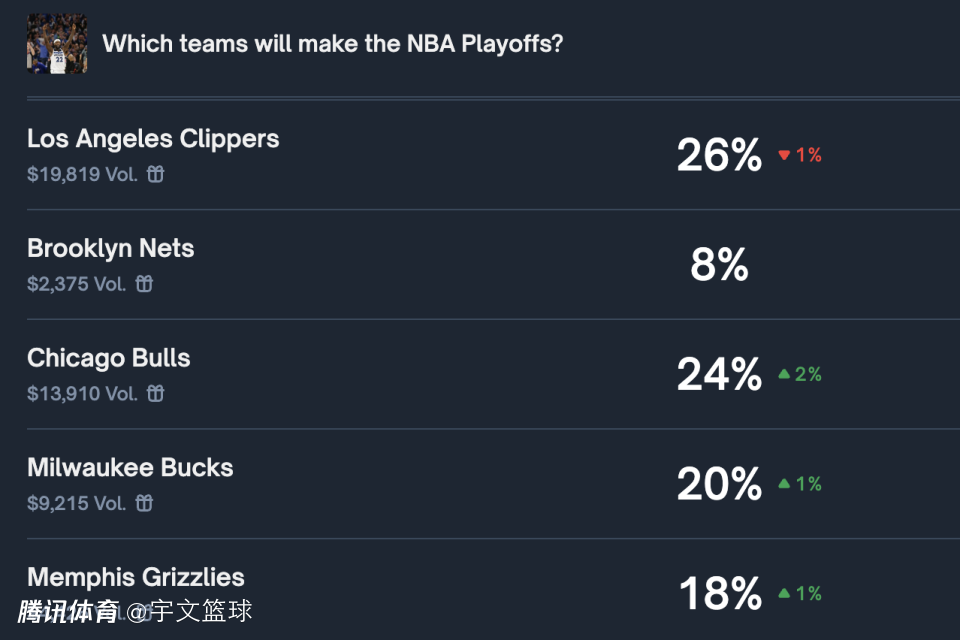Open the NBA Playoffs market thumbnail image
This screenshot has width=960, height=640.
(x=57, y=43)
